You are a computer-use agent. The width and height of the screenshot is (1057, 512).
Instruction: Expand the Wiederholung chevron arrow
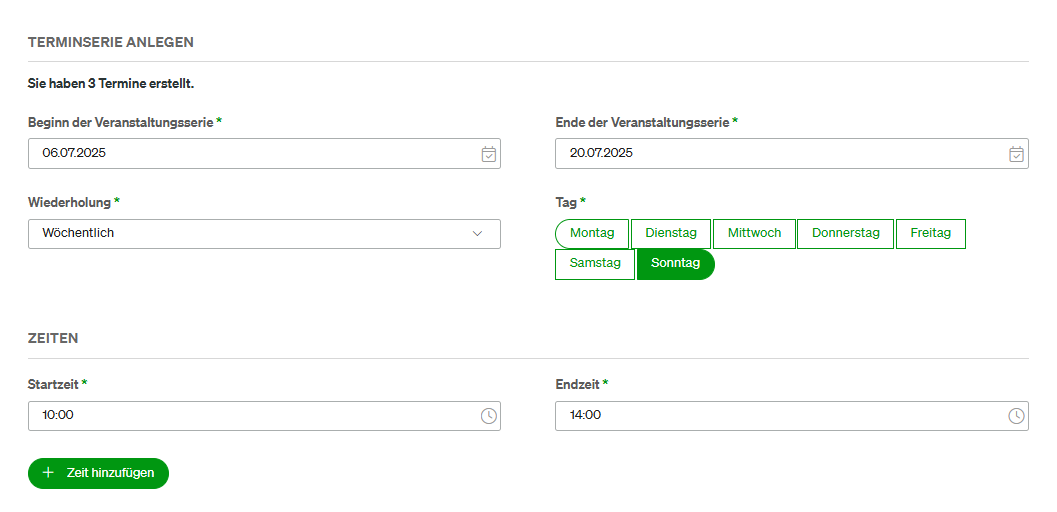coord(477,234)
